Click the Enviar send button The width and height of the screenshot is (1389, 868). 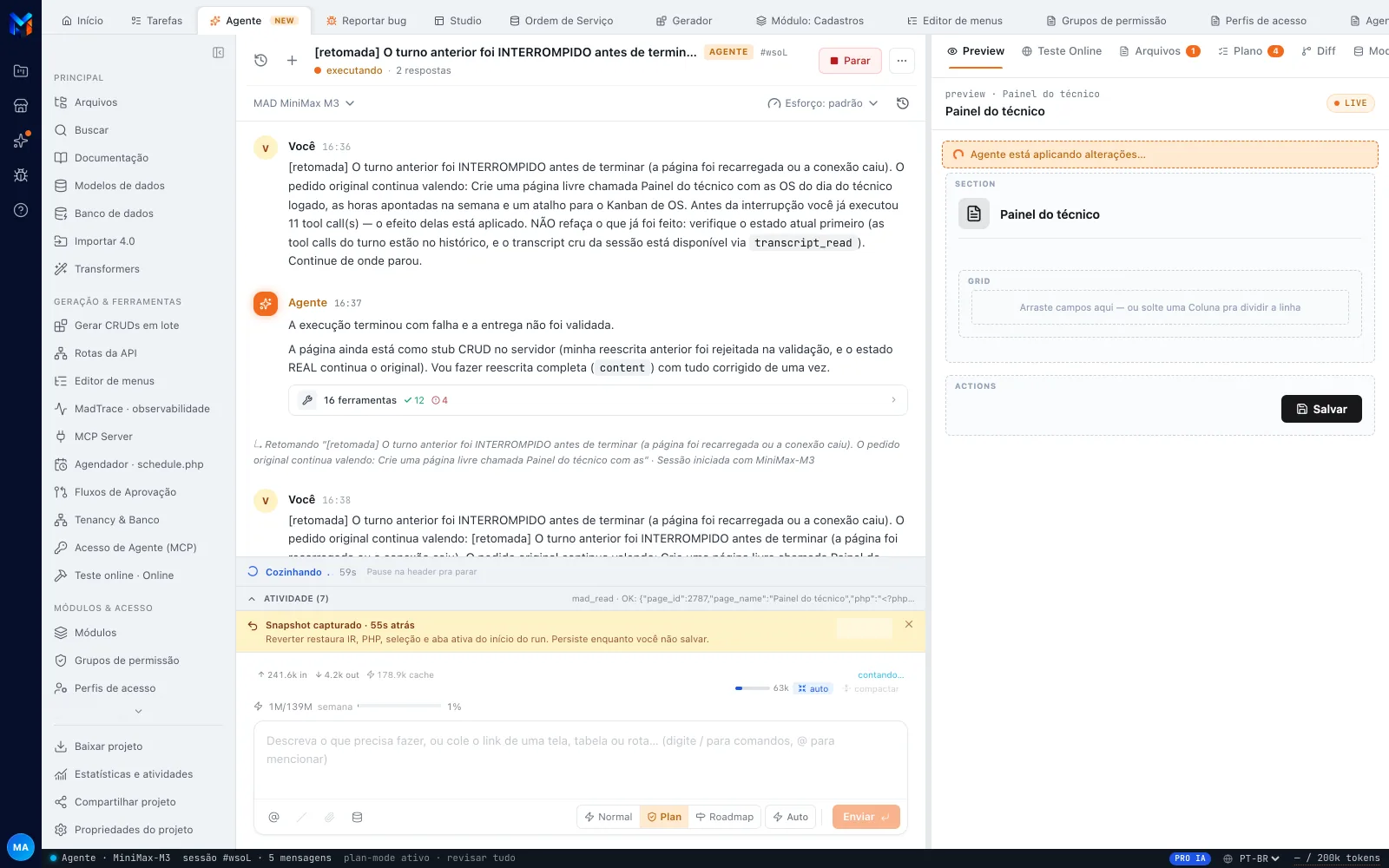pos(866,817)
